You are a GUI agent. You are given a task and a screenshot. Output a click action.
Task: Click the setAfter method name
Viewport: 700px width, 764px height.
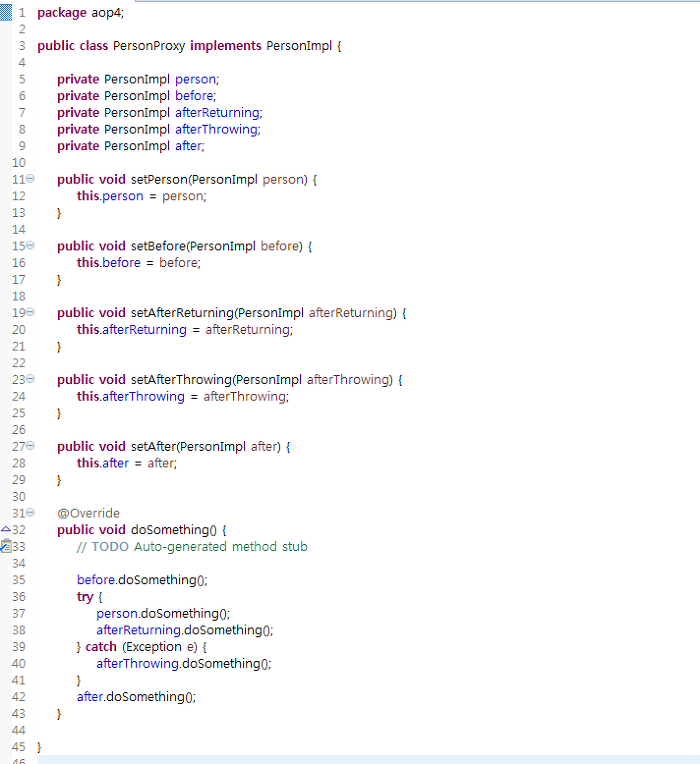point(153,446)
